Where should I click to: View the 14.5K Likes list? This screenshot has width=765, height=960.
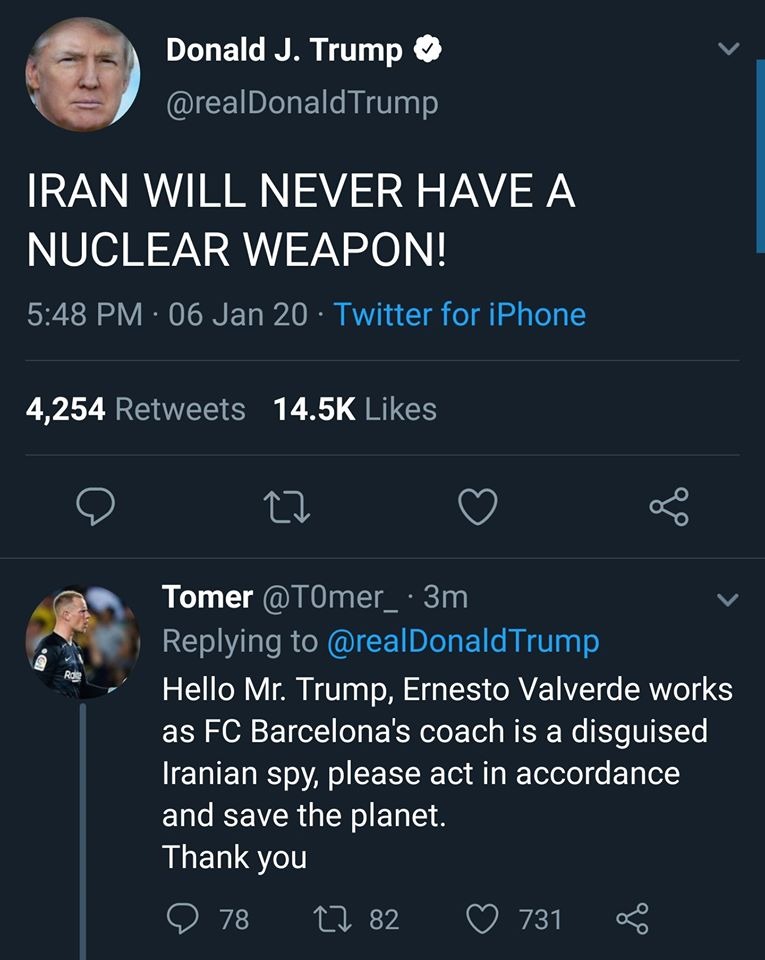[x=355, y=409]
